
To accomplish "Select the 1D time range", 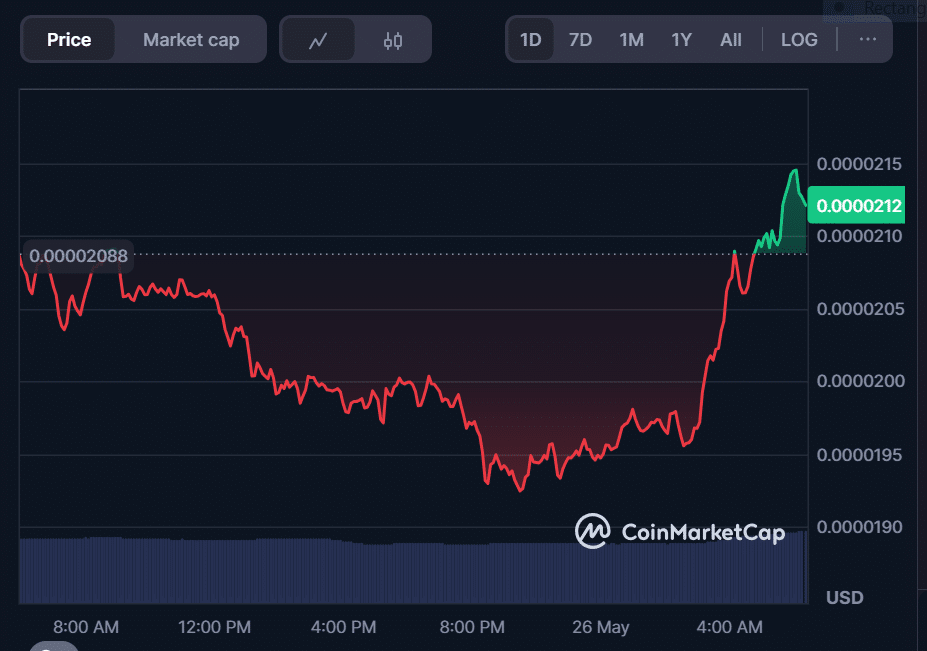I will 530,40.
